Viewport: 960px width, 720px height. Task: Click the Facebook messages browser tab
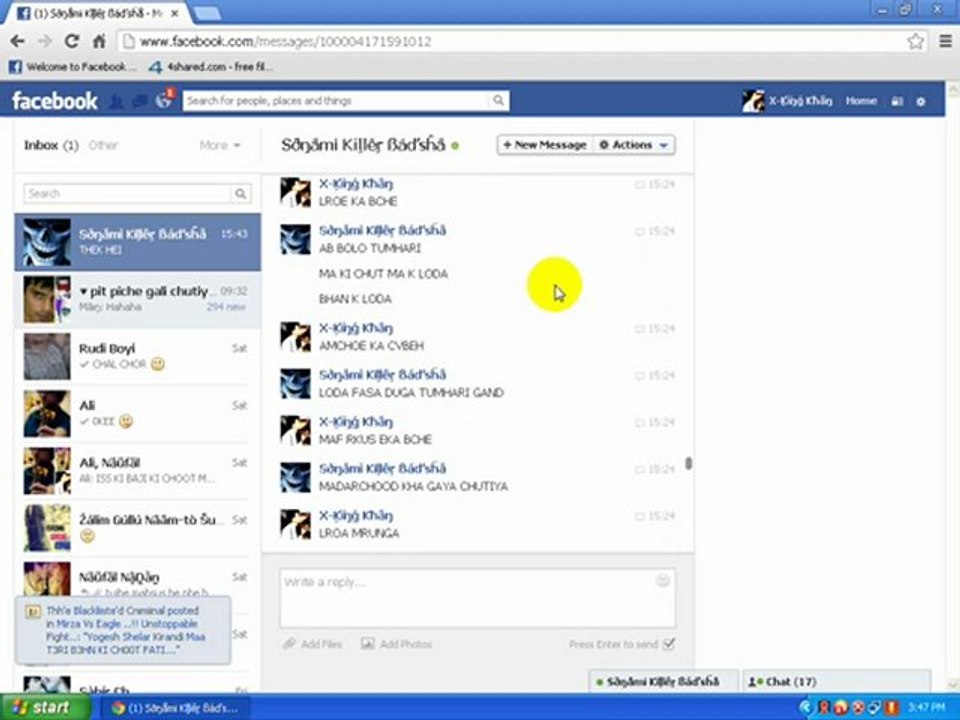click(98, 13)
